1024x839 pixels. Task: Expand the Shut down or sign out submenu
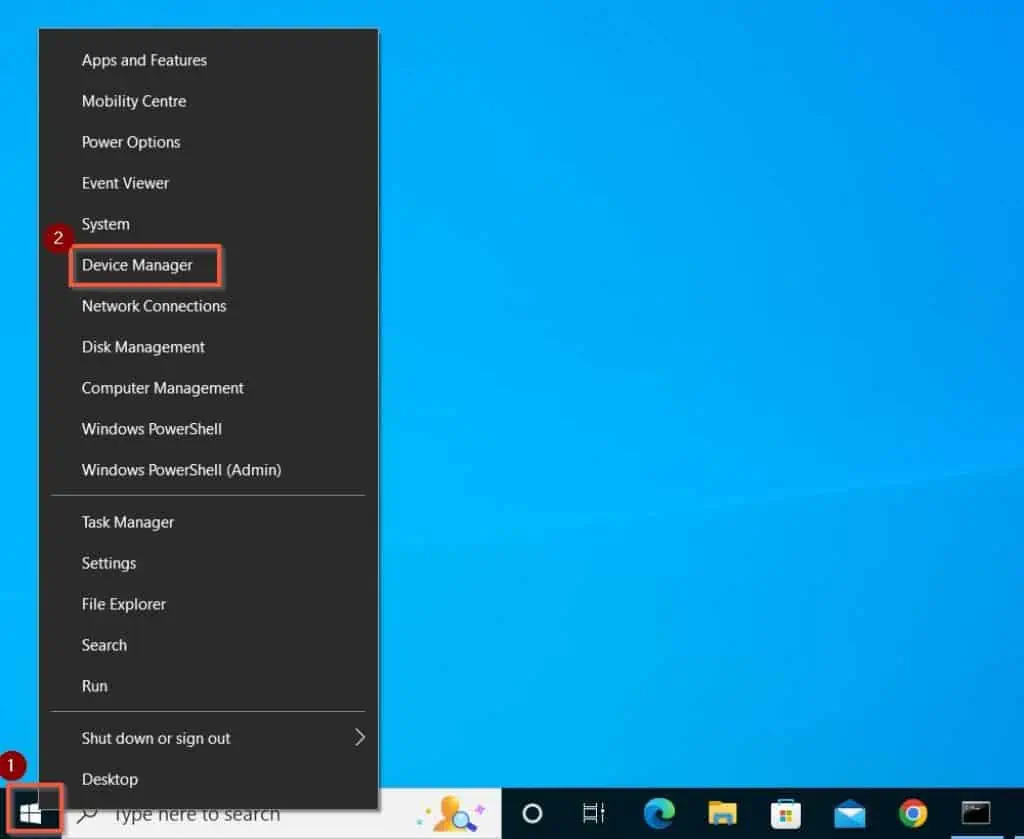pos(155,738)
